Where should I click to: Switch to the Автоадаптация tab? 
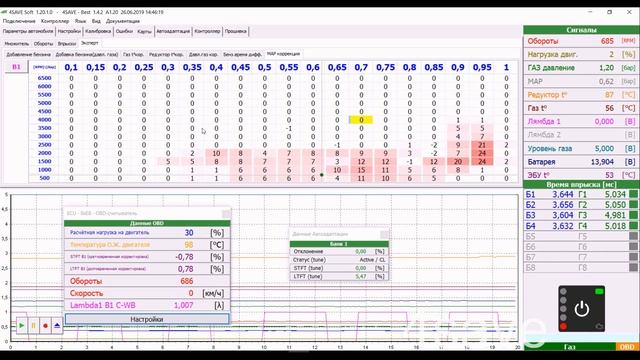pos(173,31)
